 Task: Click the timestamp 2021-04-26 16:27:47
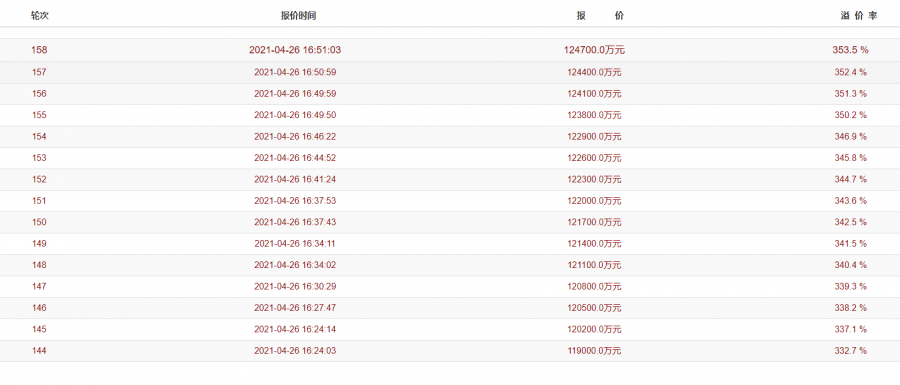pos(295,308)
